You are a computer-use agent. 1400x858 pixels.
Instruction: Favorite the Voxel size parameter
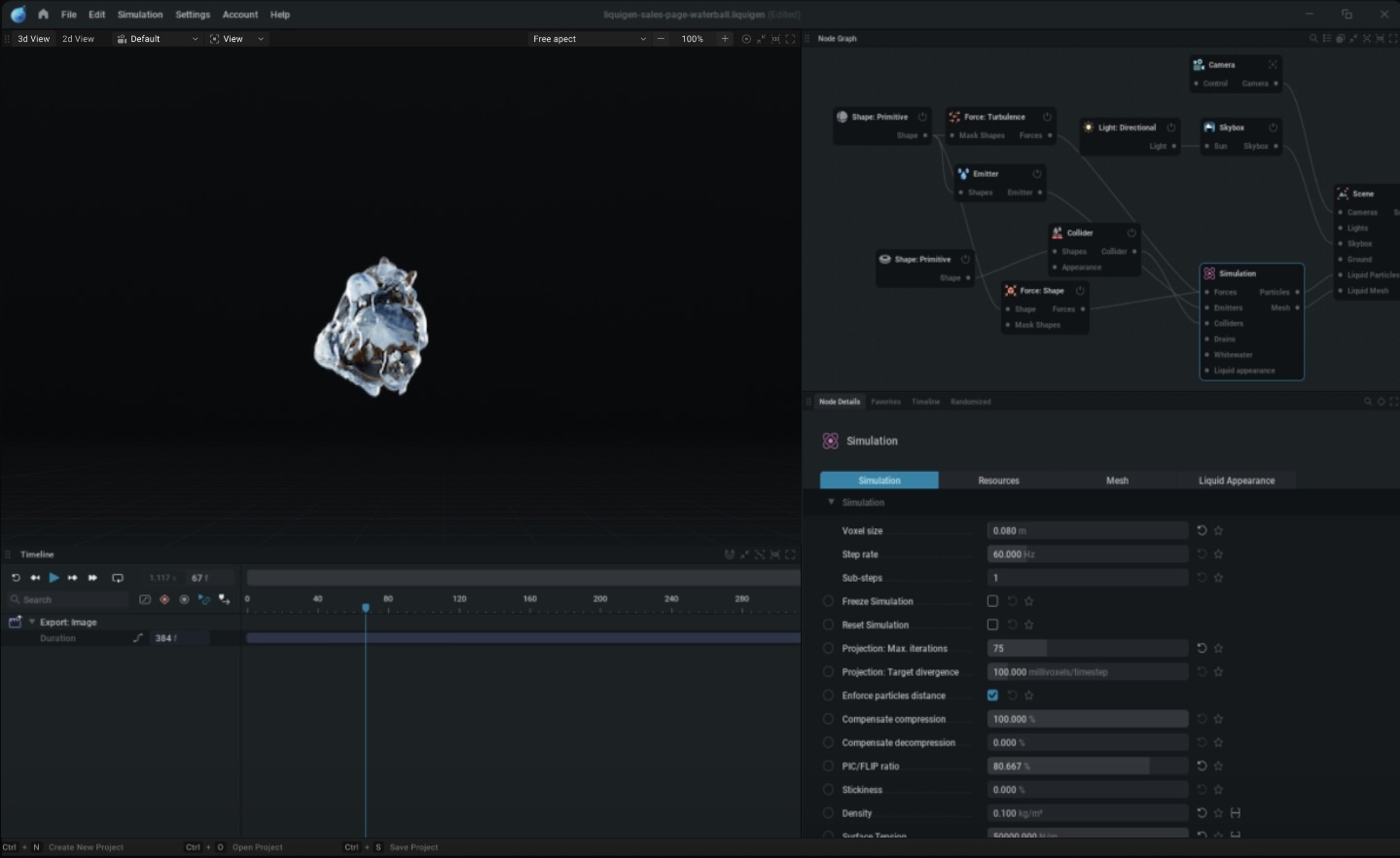pyautogui.click(x=1219, y=530)
